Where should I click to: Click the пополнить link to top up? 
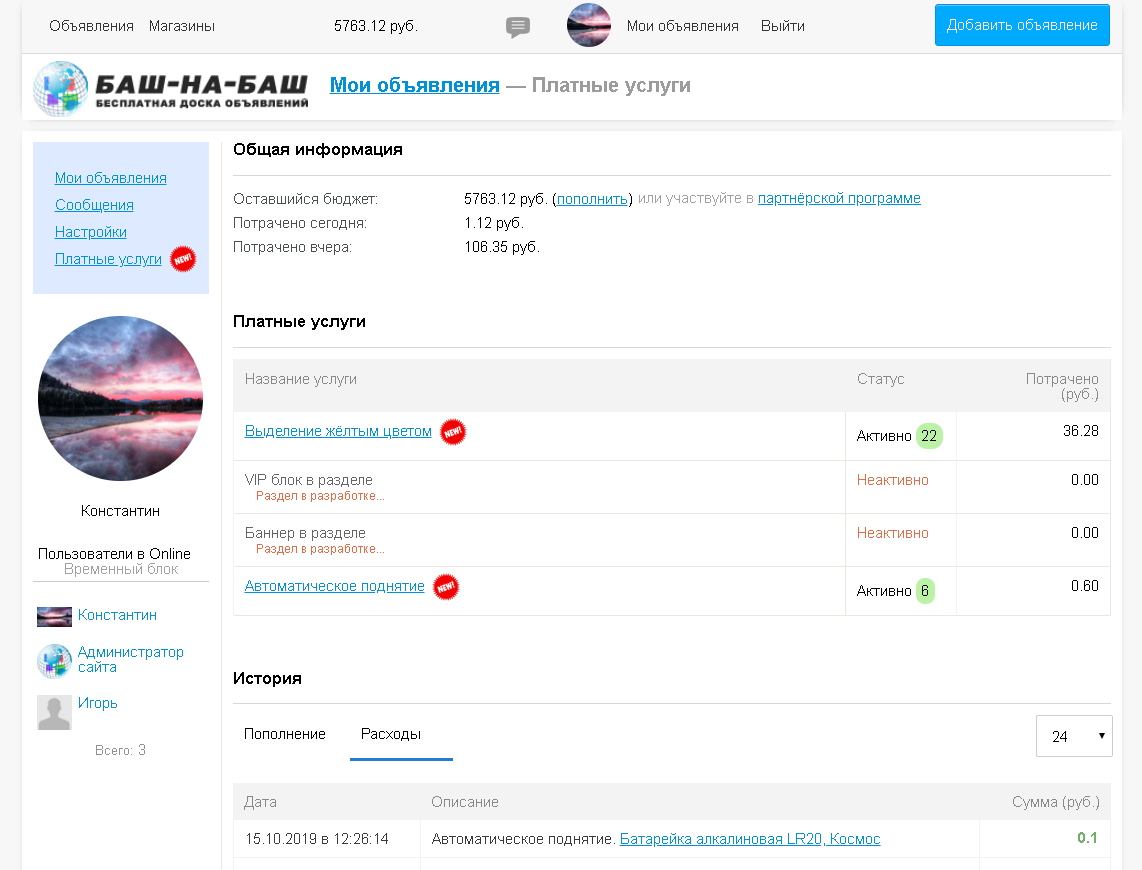point(592,199)
